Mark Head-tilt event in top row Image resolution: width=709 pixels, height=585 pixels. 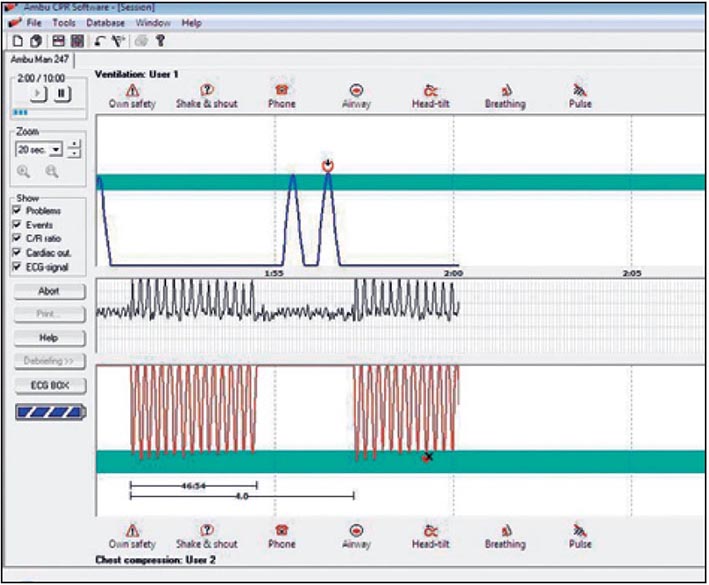[x=430, y=96]
